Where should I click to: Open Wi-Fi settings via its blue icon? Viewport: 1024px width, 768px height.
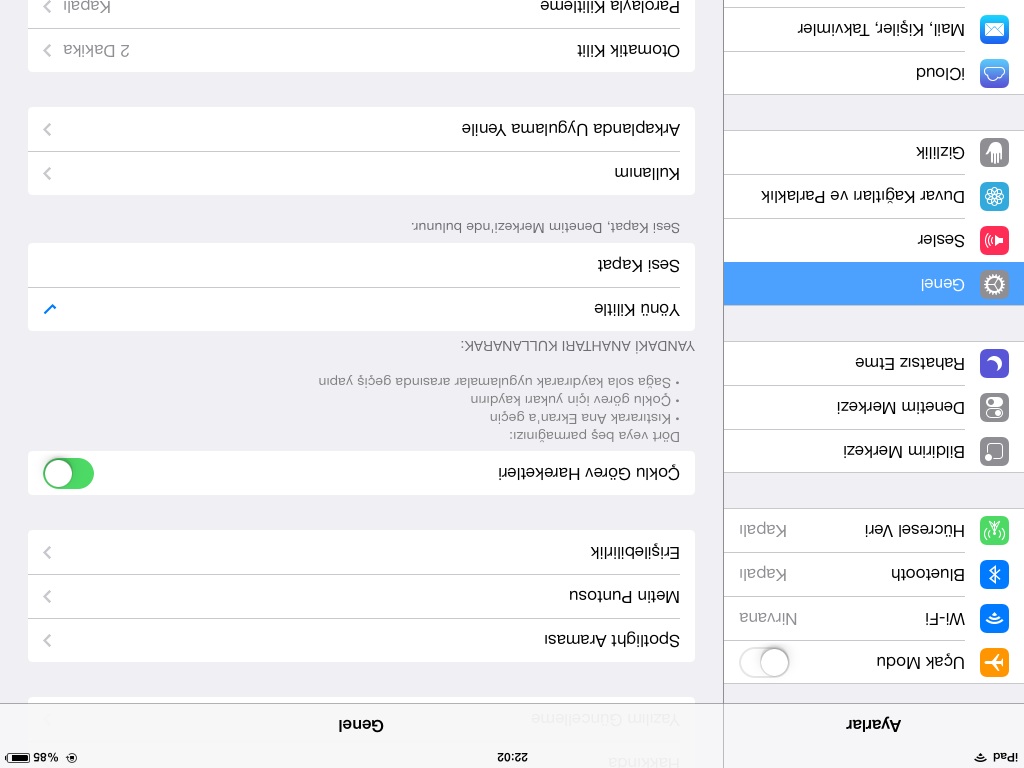point(994,618)
